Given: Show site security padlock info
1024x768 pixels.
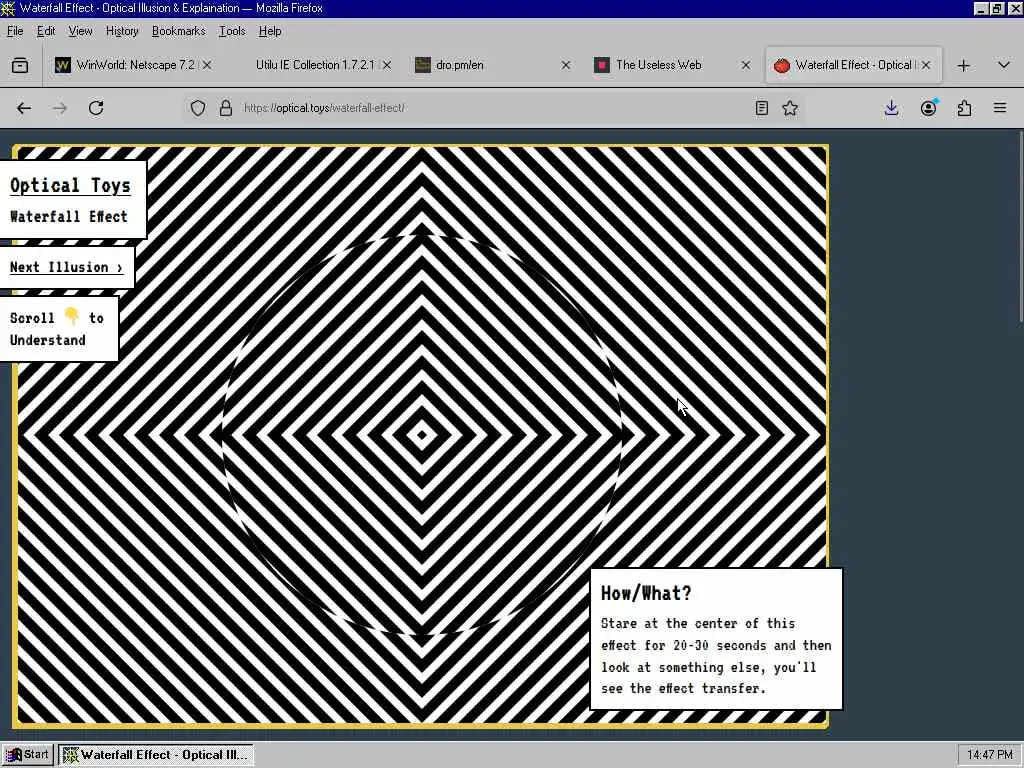Looking at the screenshot, I should click(226, 108).
